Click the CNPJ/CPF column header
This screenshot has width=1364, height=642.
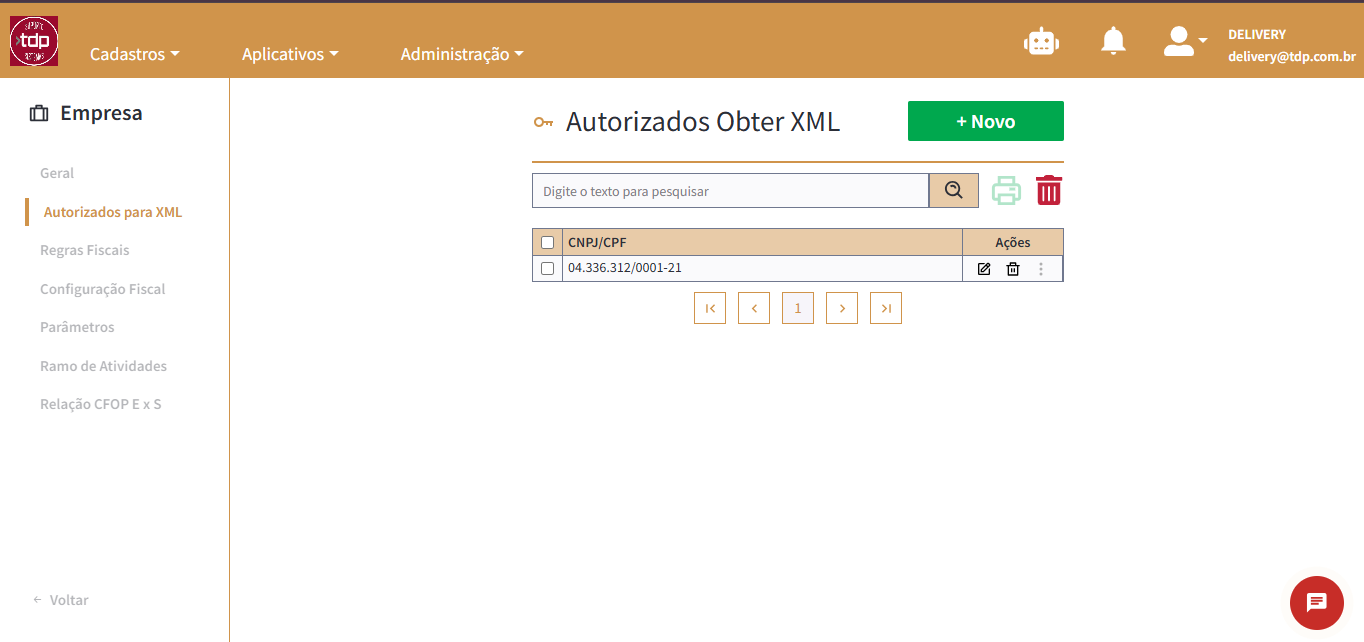click(762, 242)
